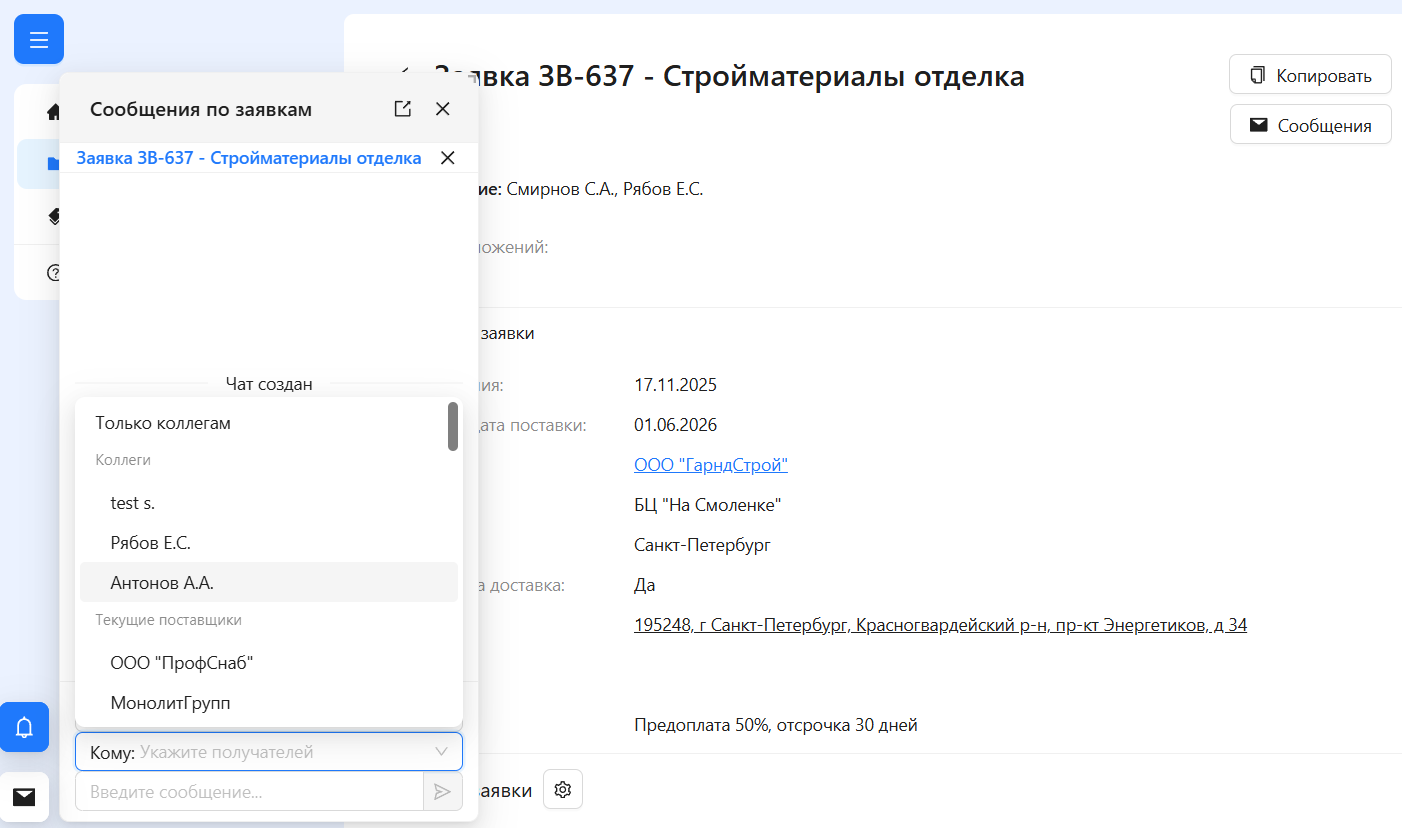Close the ЗВ-637 chat tab with X
This screenshot has height=828, width=1402.
coord(447,158)
